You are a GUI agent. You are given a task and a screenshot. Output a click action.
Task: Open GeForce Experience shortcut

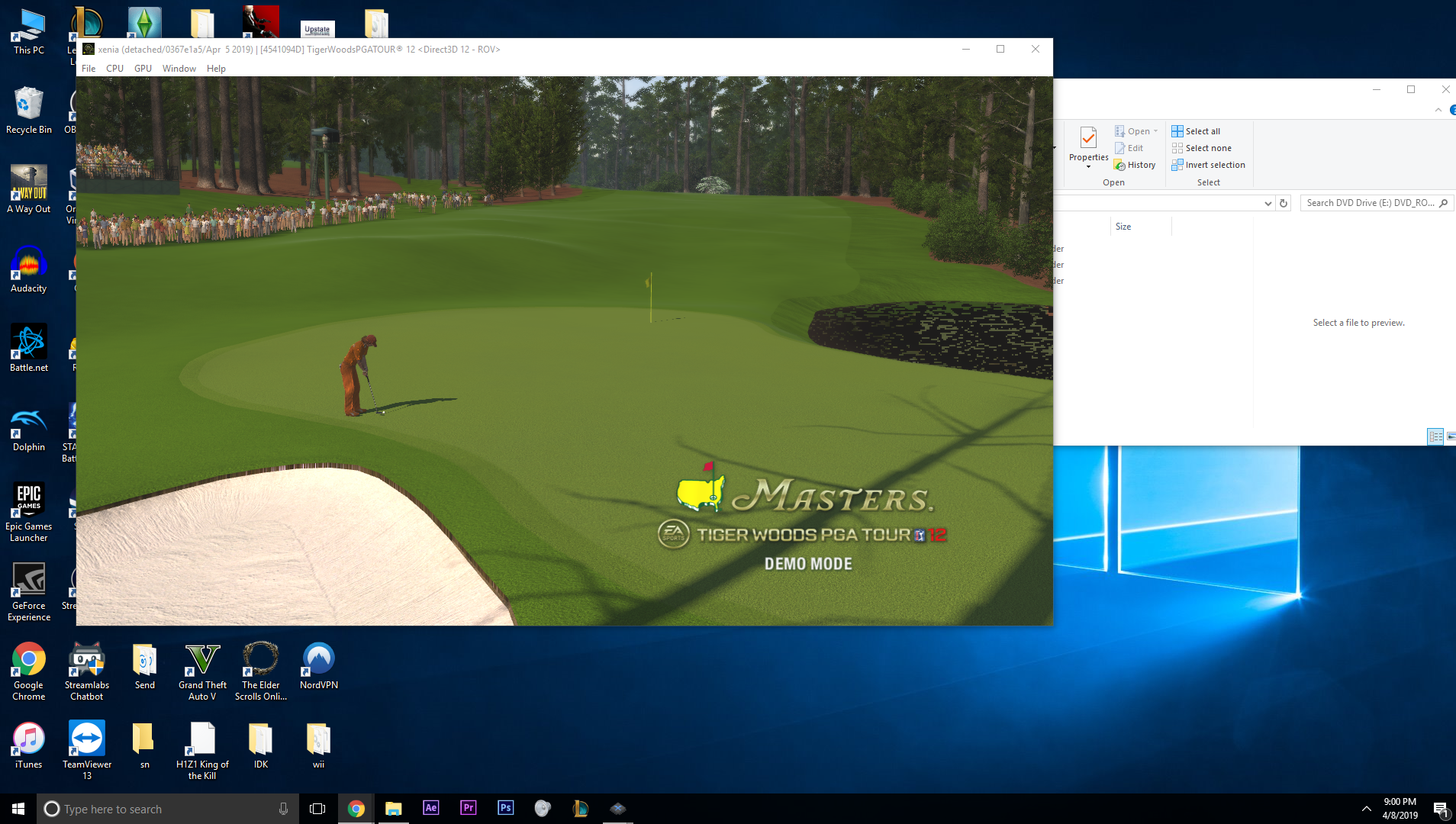29,591
